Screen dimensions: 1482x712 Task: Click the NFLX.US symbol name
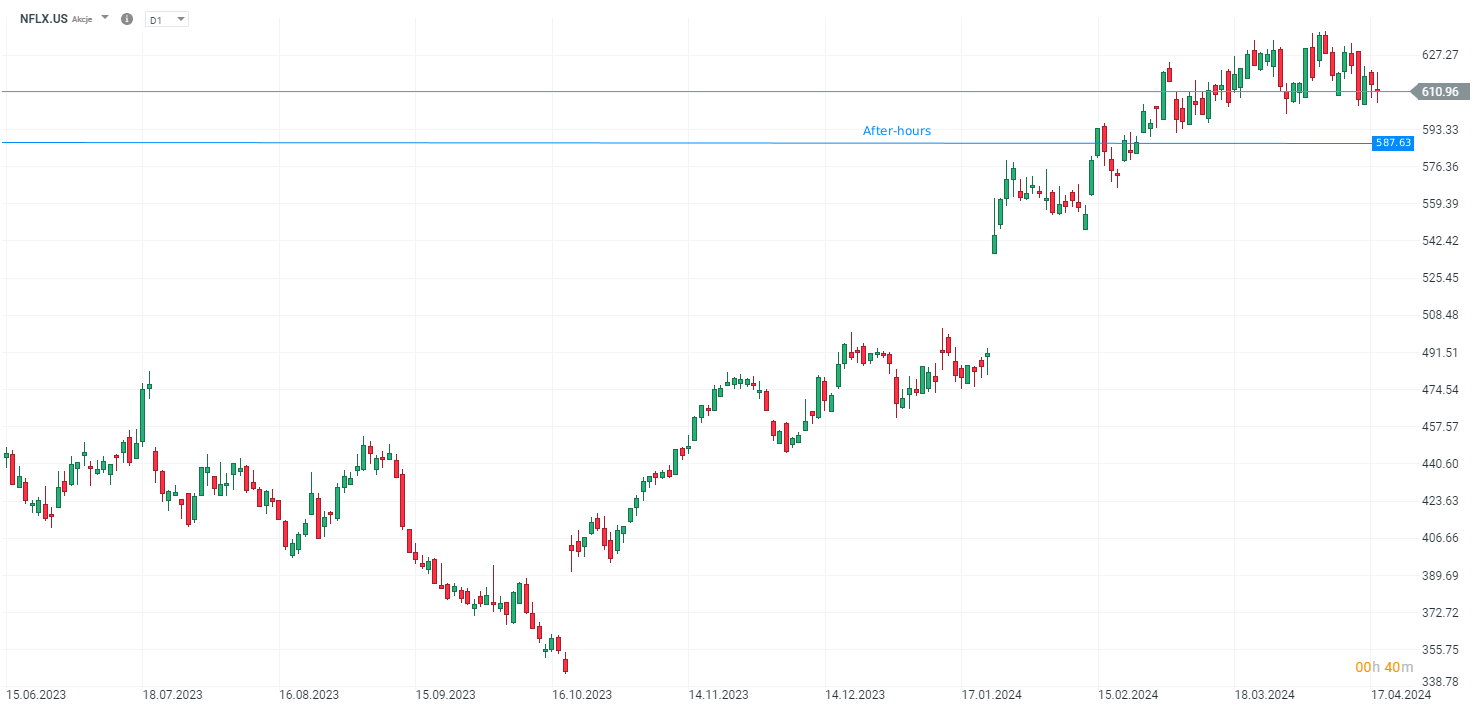44,19
